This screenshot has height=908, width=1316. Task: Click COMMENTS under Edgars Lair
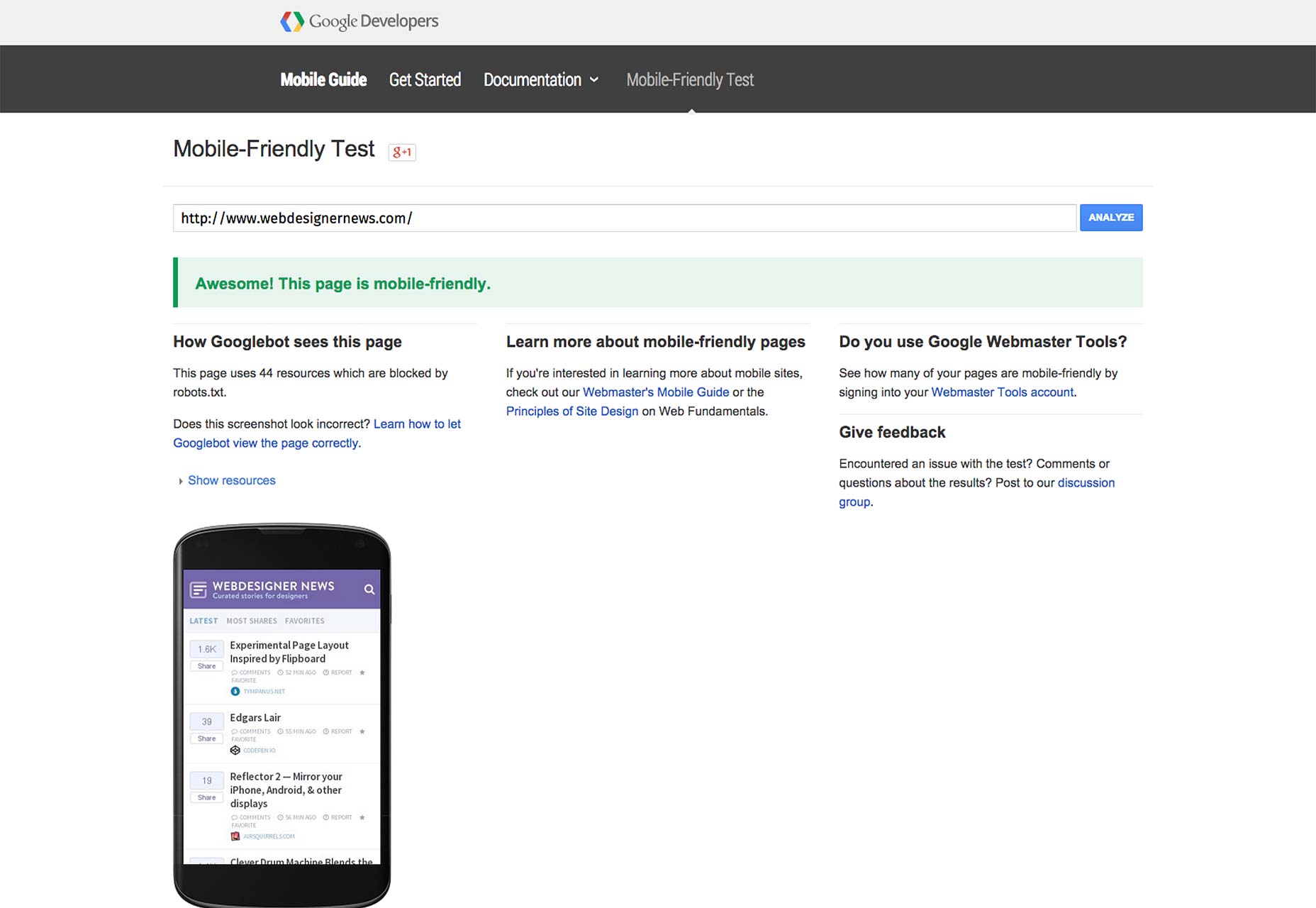pos(251,731)
